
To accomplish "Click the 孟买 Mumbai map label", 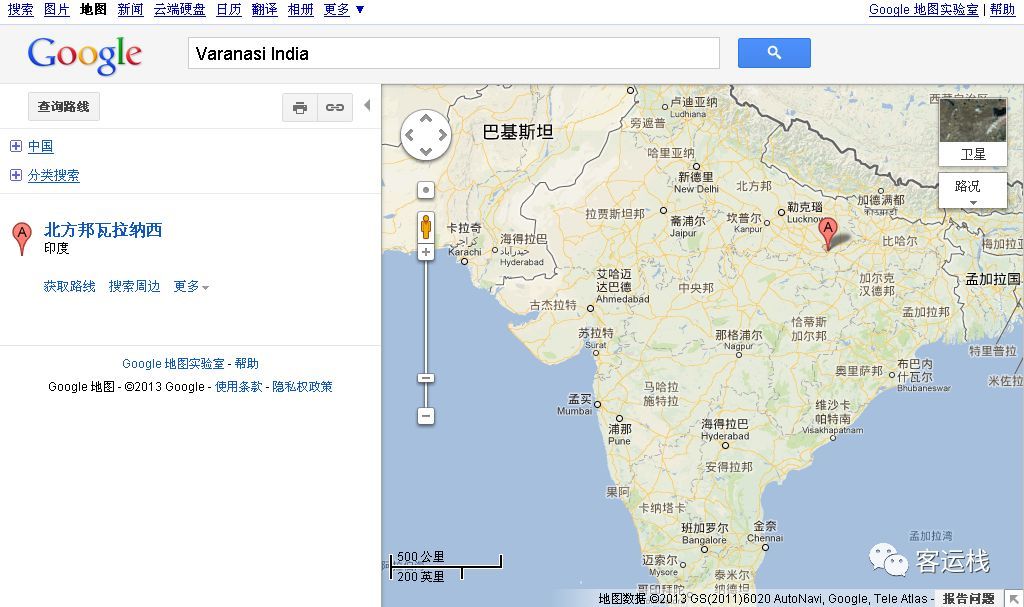I will click(x=575, y=404).
